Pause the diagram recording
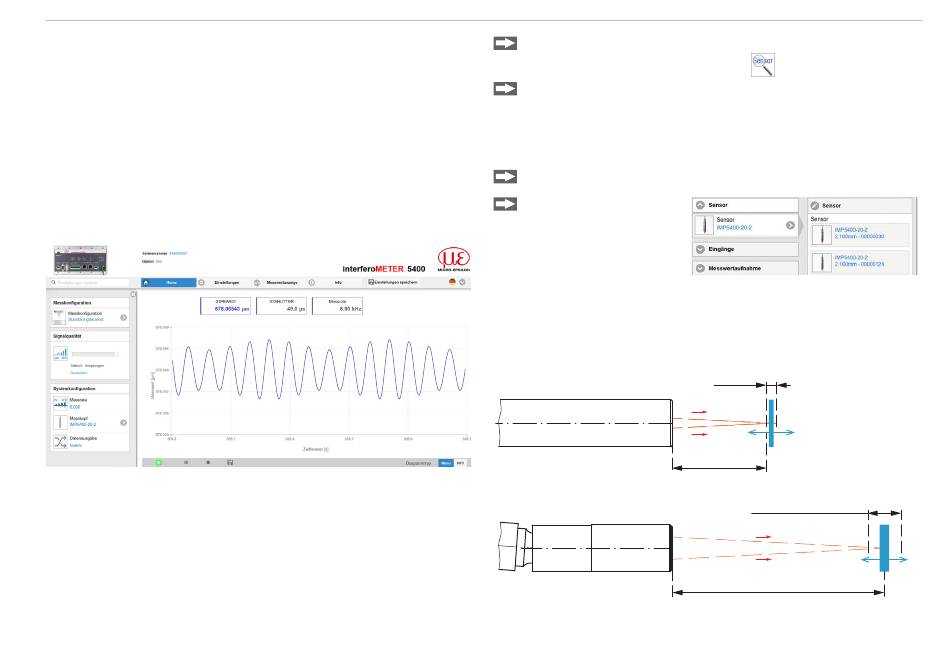The height and width of the screenshot is (657, 950). tap(186, 462)
